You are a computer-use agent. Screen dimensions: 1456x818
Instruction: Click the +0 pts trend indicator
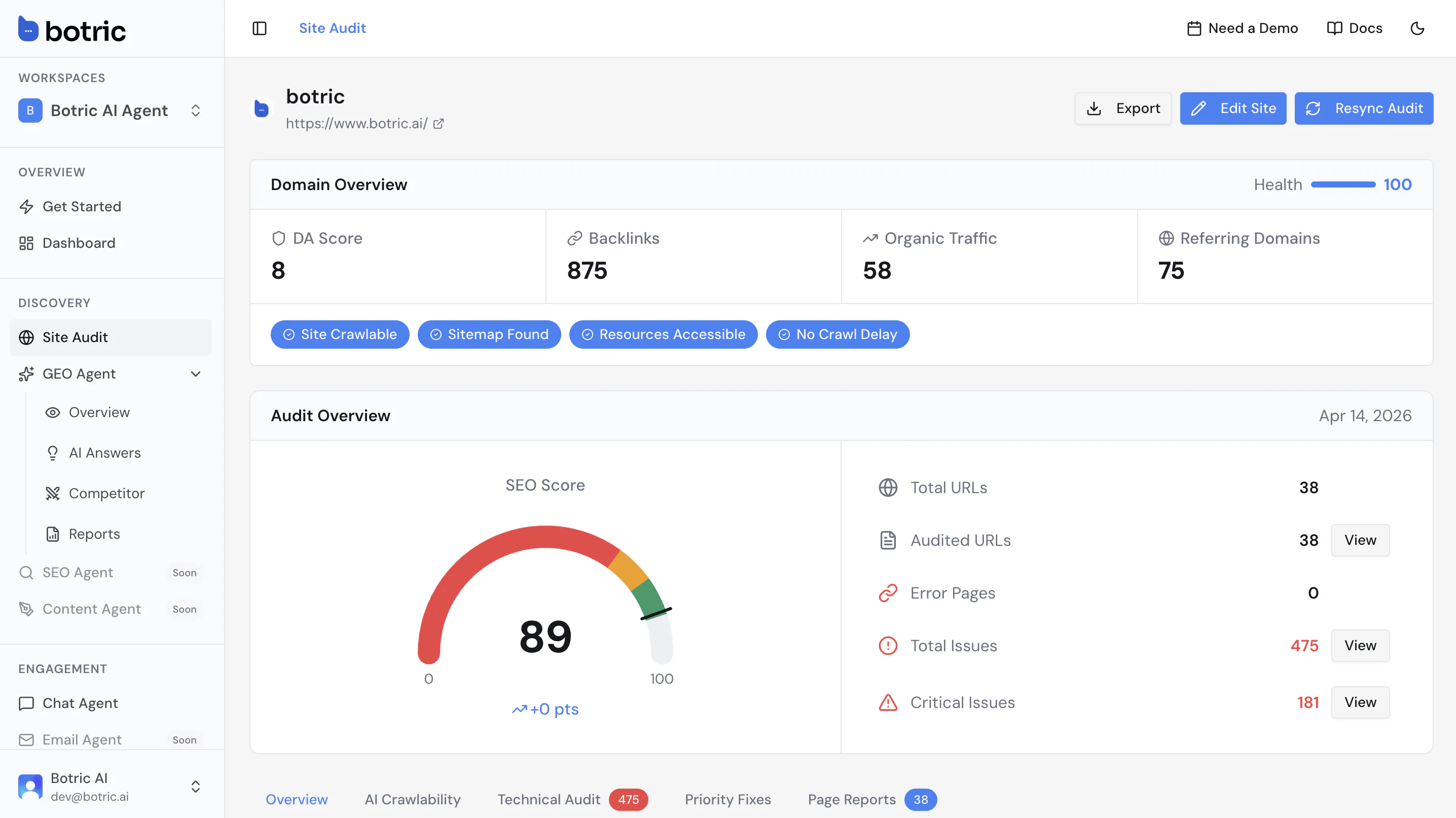tap(545, 709)
